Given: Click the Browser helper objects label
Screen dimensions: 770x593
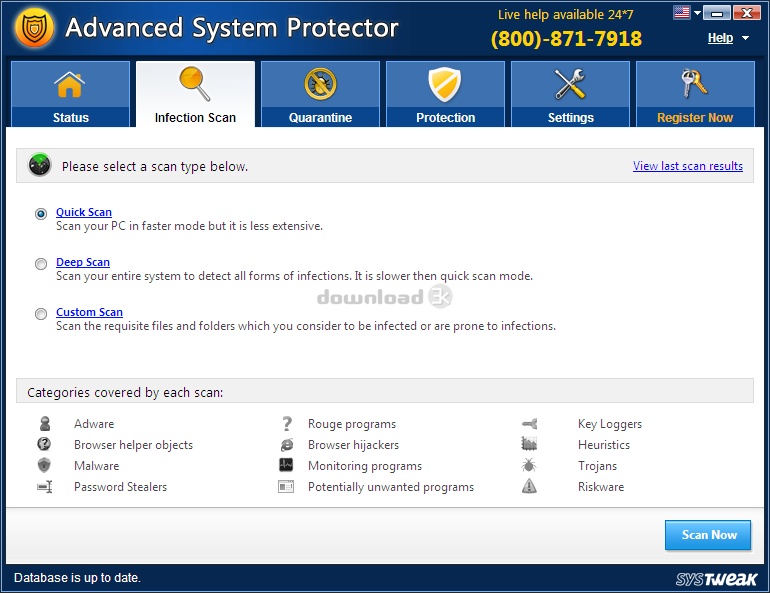Looking at the screenshot, I should coord(134,445).
